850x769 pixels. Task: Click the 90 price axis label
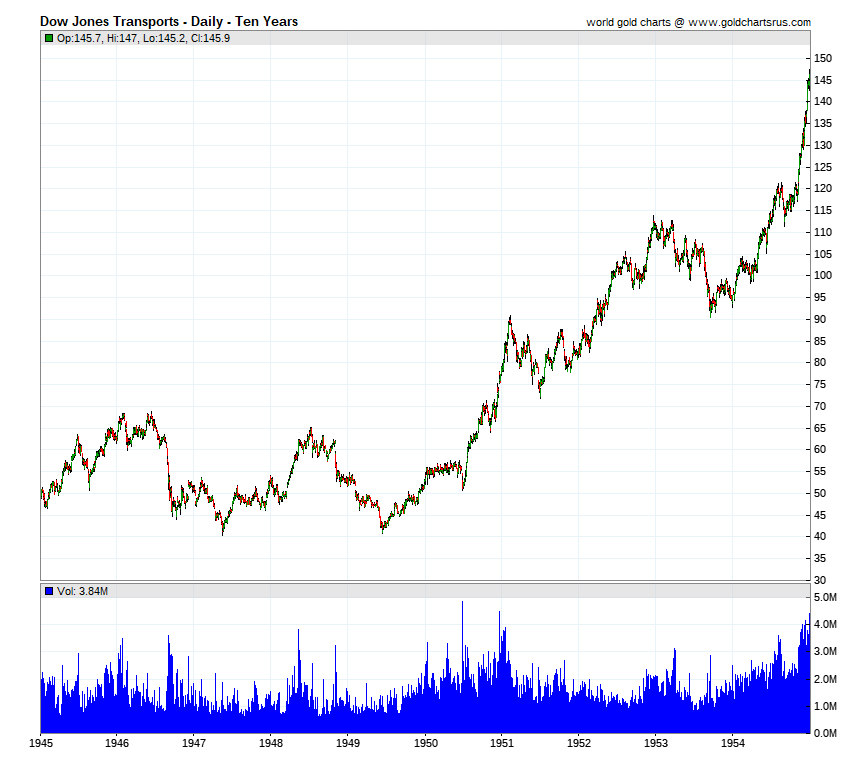pyautogui.click(x=820, y=319)
